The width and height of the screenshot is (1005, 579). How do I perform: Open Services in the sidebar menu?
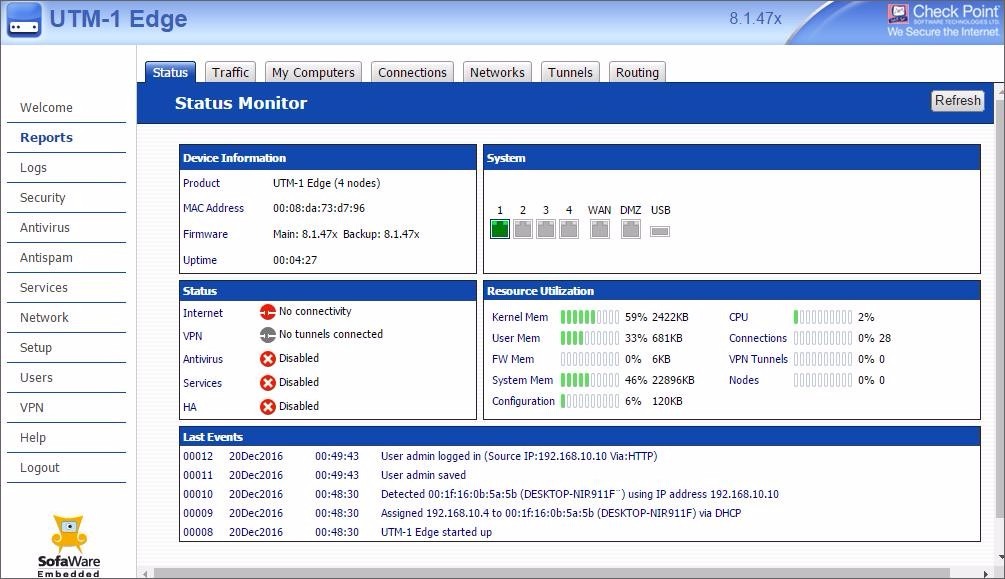44,287
